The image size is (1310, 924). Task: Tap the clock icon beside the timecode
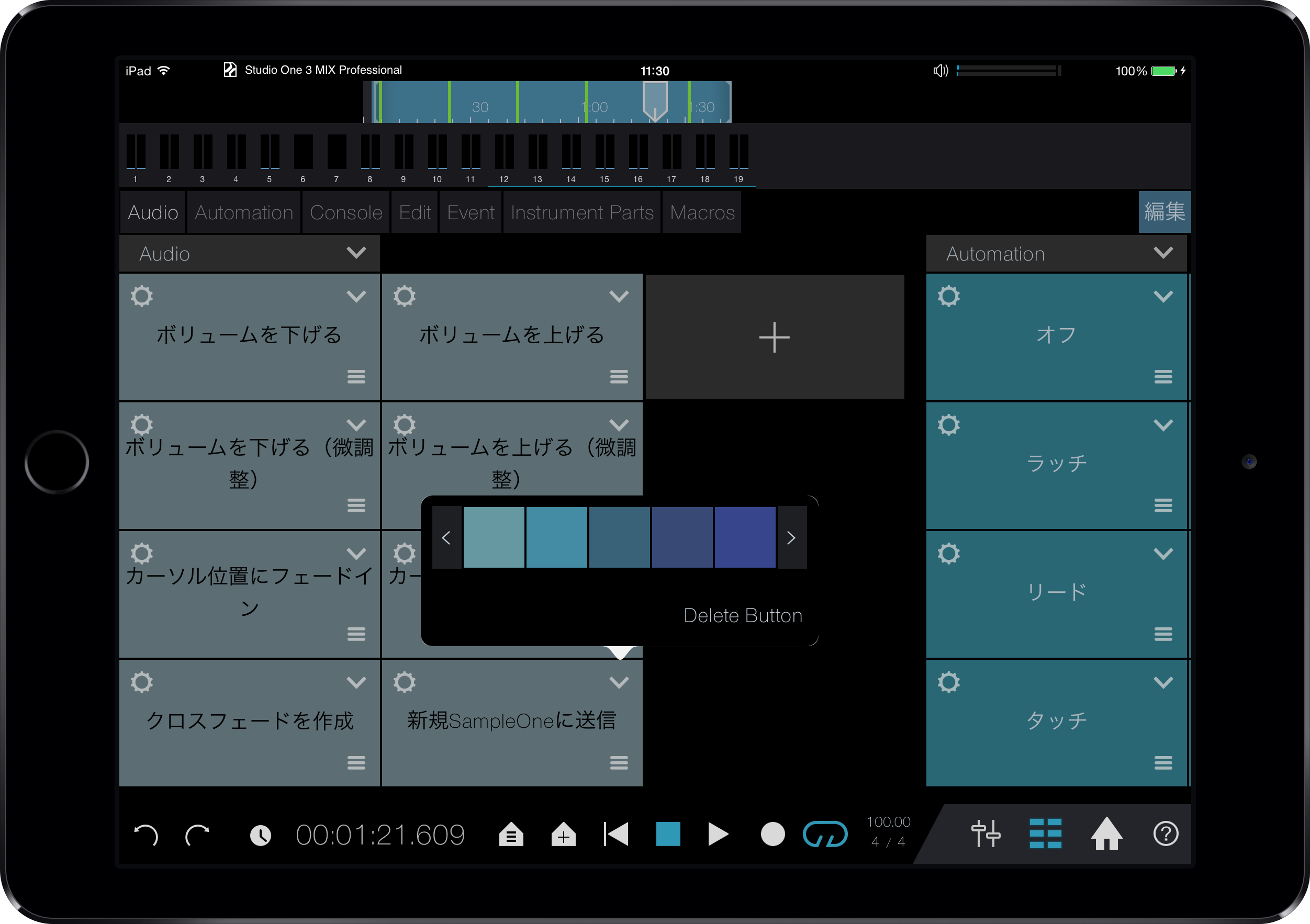pos(261,835)
